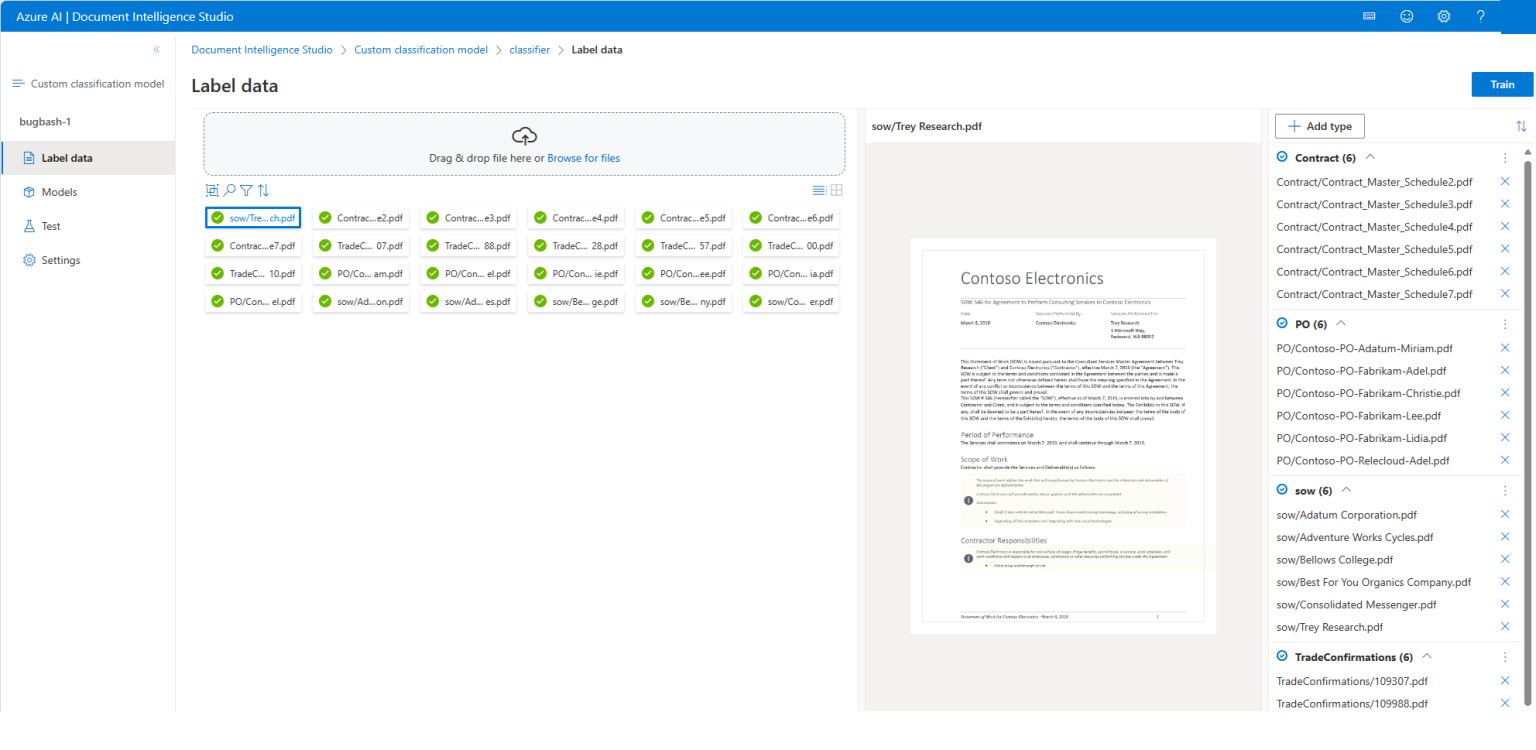Viewport: 1536px width, 750px height.
Task: Open Browse for files link
Action: point(583,158)
